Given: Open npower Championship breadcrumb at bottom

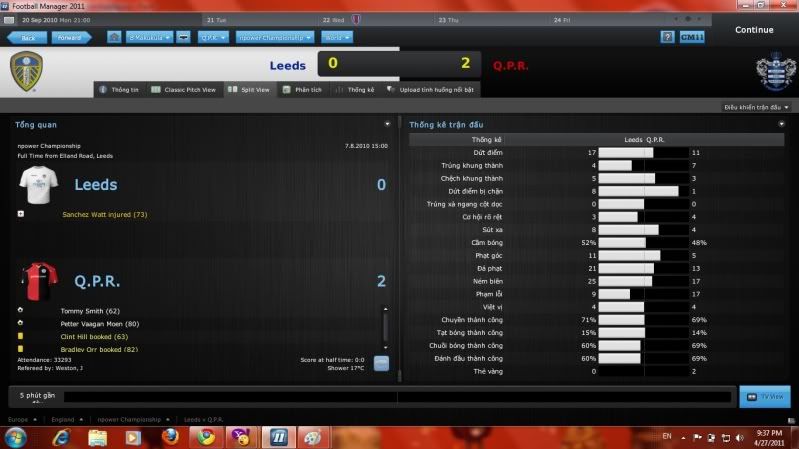Looking at the screenshot, I should pyautogui.click(x=133, y=419).
